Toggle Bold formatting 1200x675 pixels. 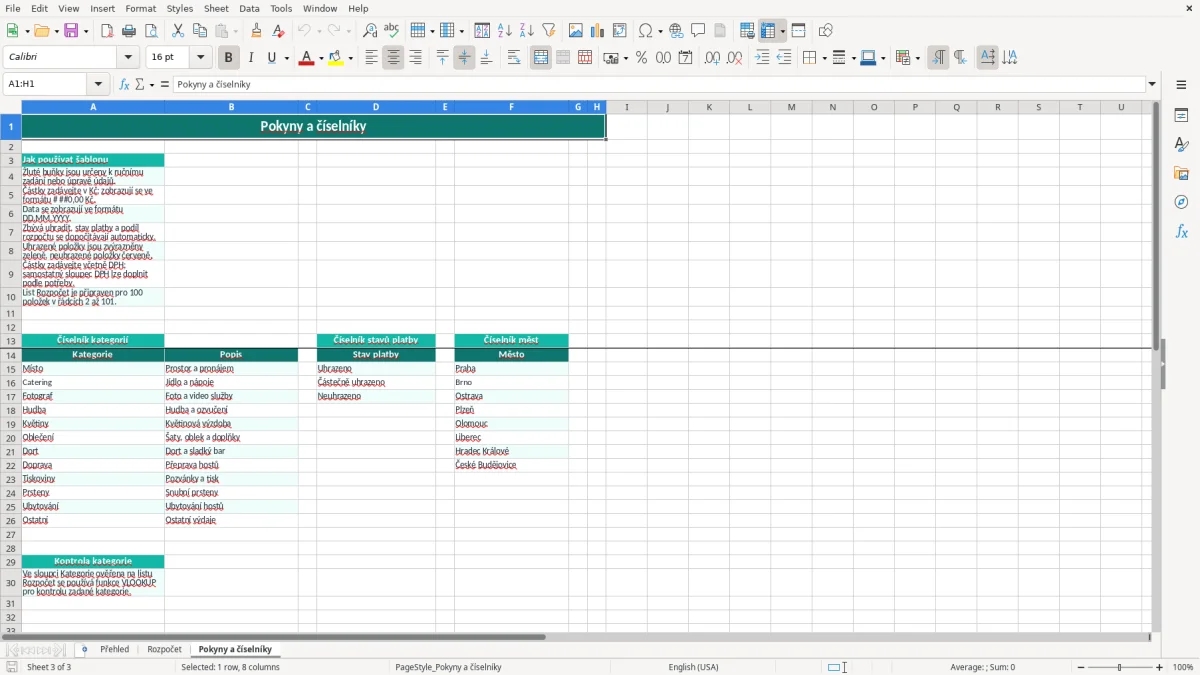click(x=228, y=58)
